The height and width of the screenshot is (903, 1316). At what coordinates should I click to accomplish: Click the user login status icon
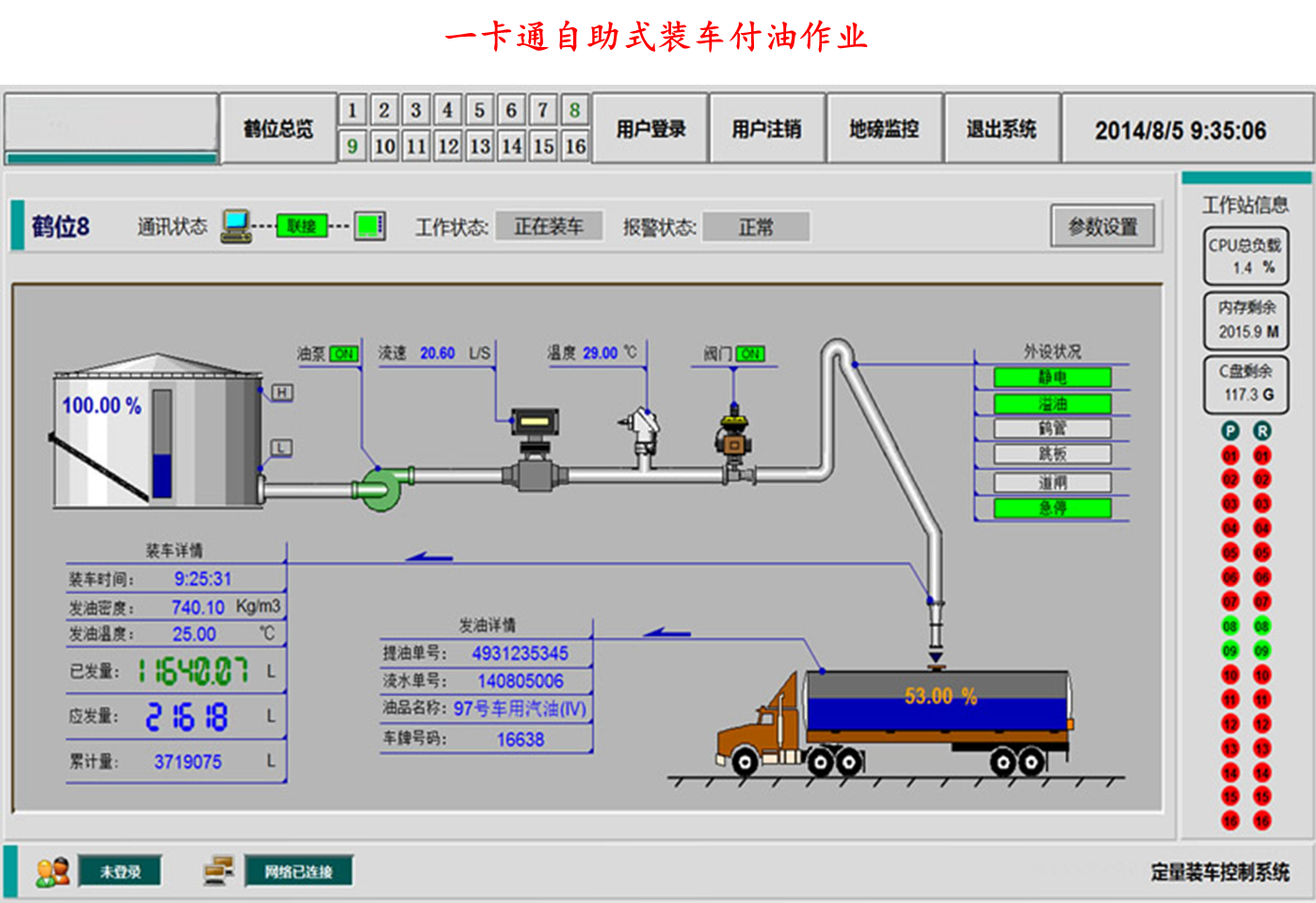pos(53,872)
